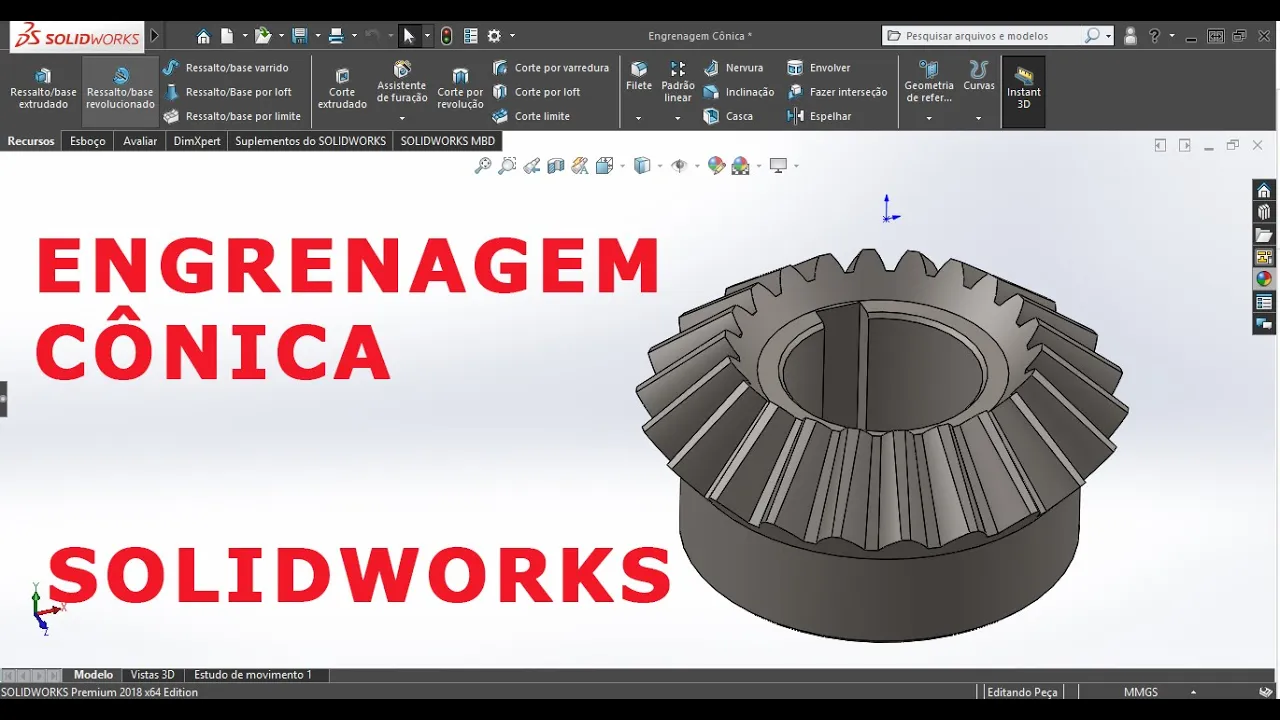Image resolution: width=1280 pixels, height=720 pixels.
Task: Click Apply Scene icon
Action: (741, 166)
